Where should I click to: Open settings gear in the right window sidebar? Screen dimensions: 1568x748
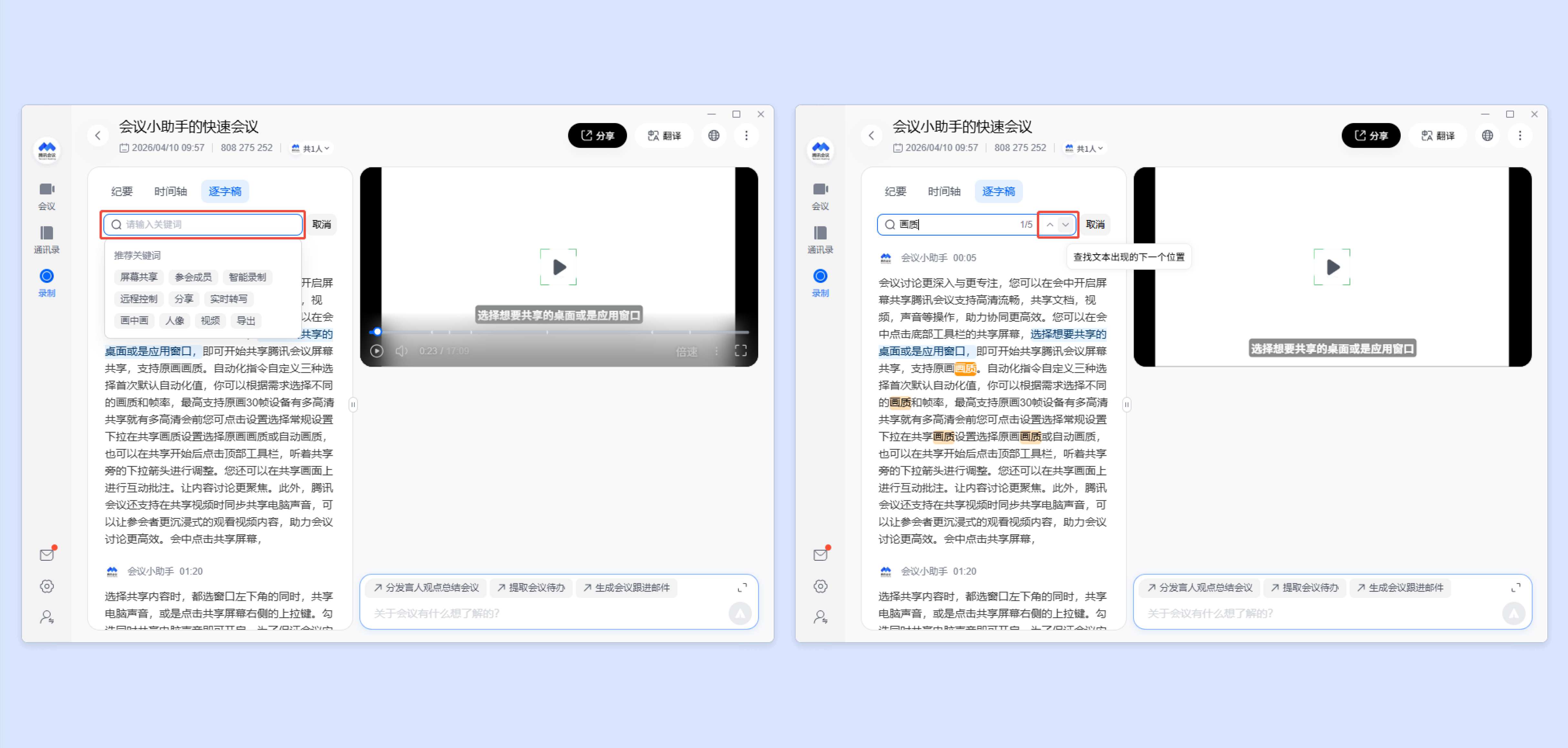click(820, 586)
